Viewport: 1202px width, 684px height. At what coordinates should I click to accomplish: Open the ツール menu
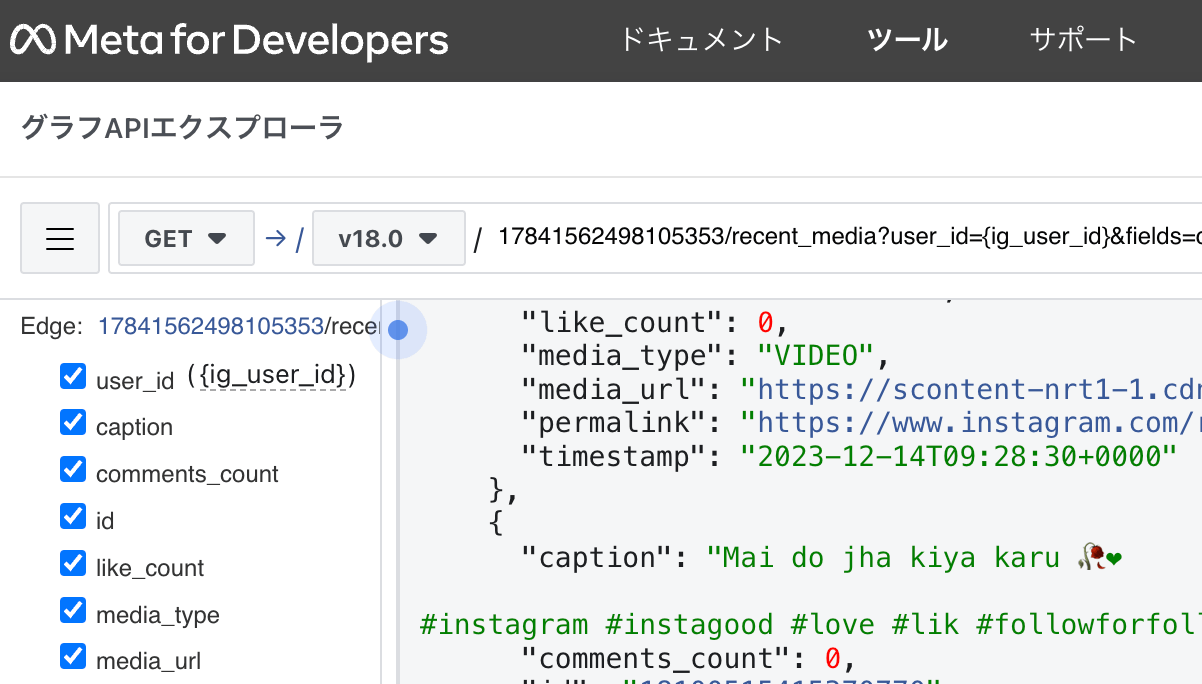click(x=907, y=40)
